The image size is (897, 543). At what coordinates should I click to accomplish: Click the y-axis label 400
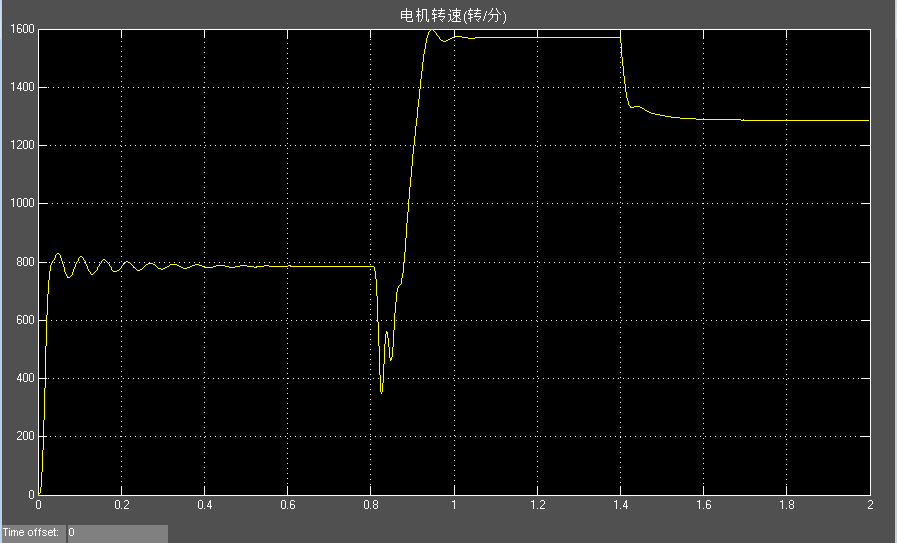pyautogui.click(x=25, y=378)
